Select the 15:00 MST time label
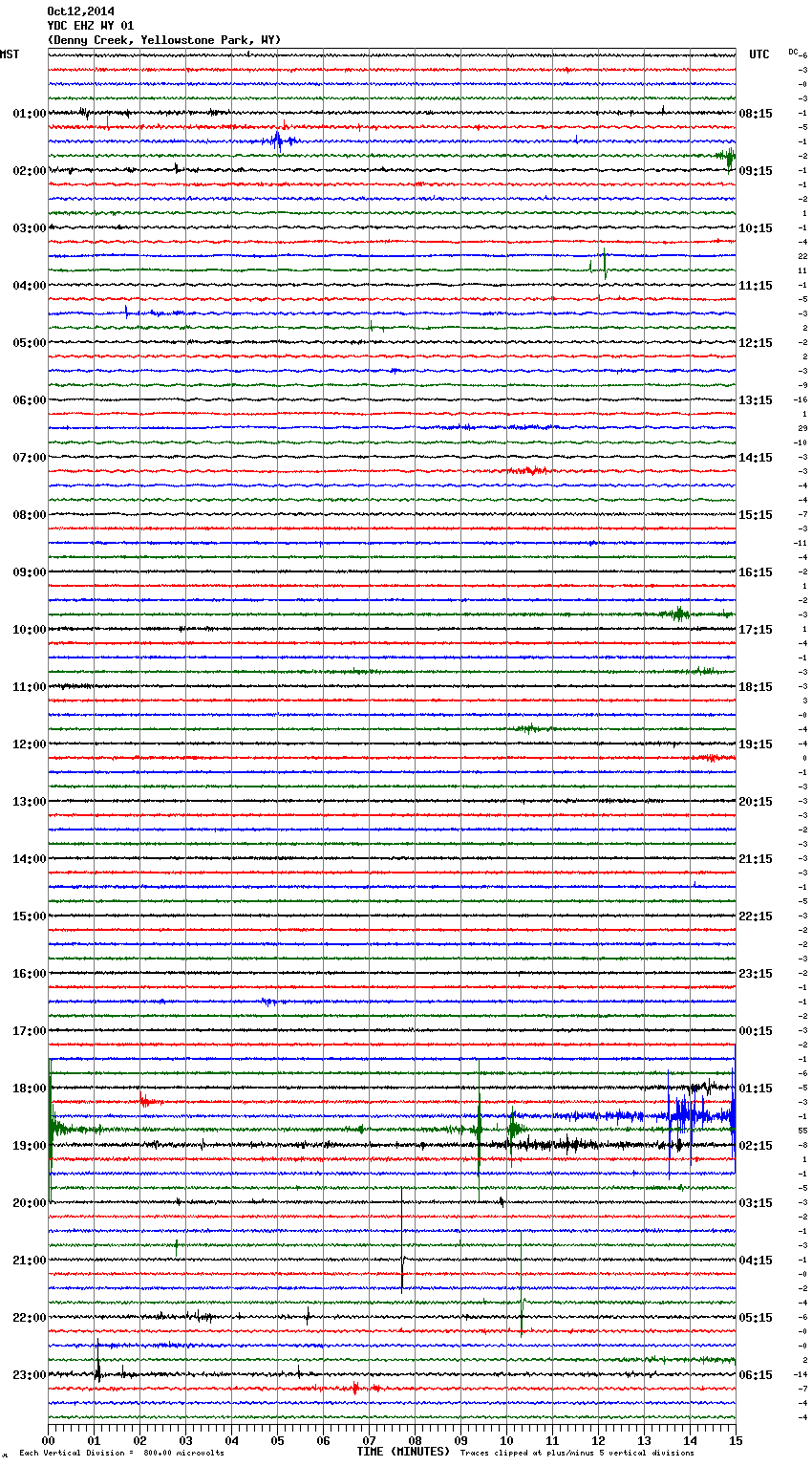Screen dimensions: 812x1466 [x=30, y=916]
